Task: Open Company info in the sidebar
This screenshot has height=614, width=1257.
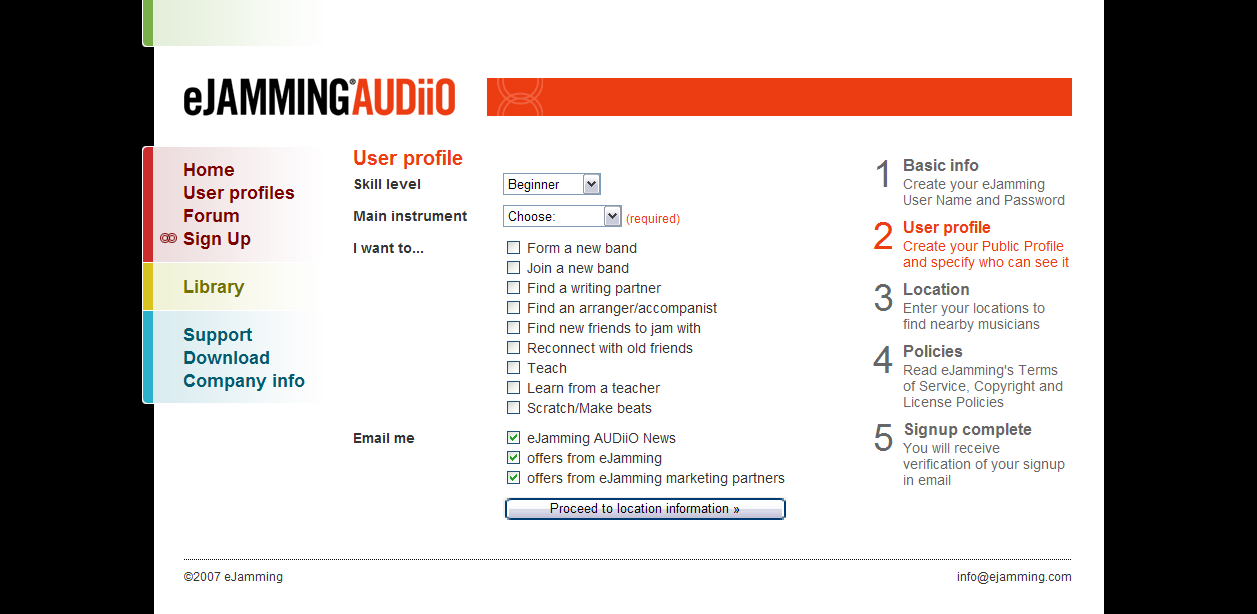Action: 244,381
